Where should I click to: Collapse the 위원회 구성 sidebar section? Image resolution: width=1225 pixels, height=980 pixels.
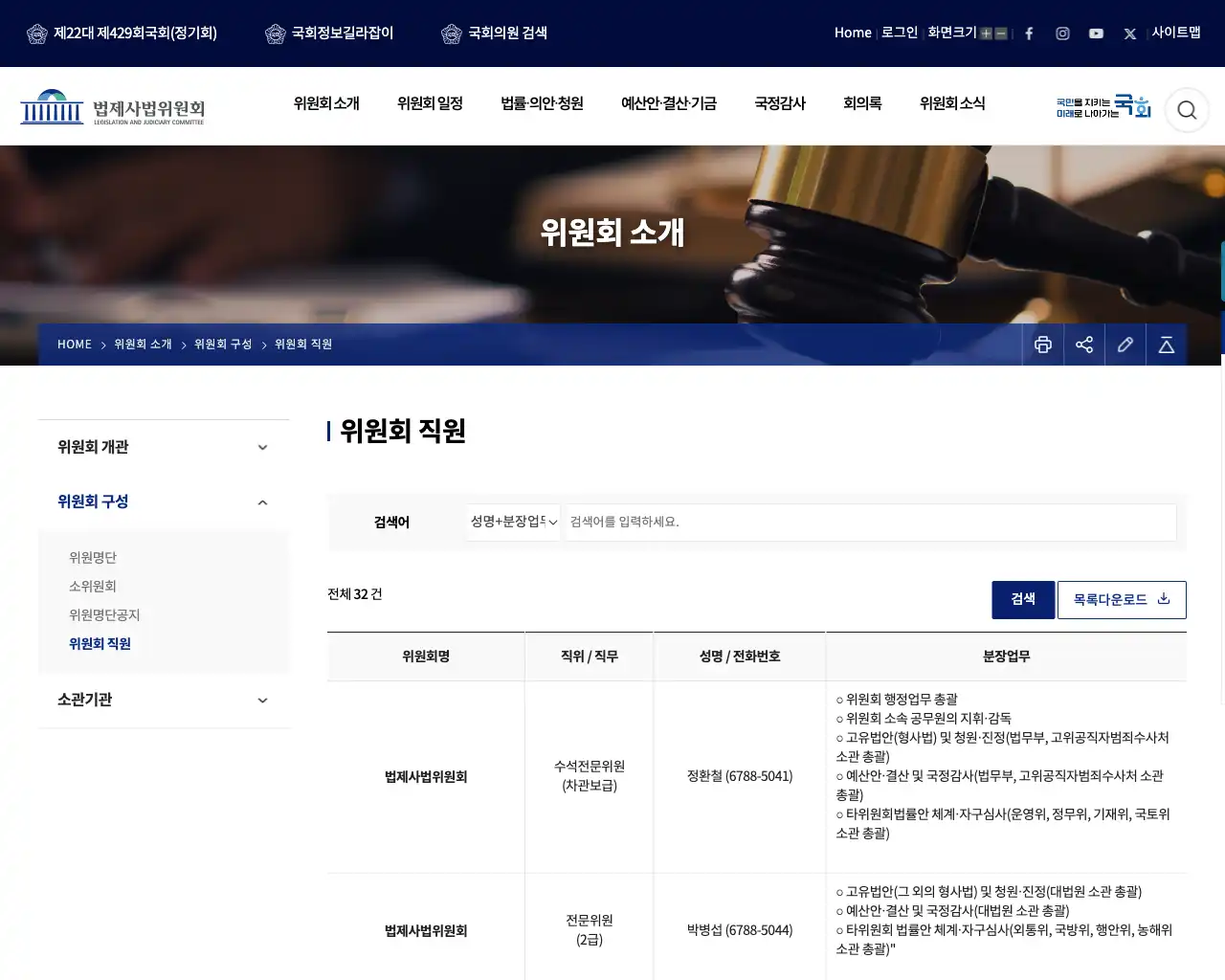pos(164,501)
